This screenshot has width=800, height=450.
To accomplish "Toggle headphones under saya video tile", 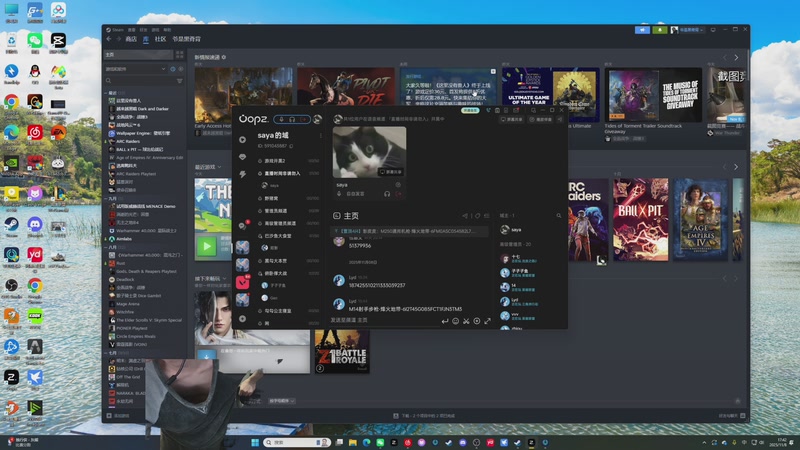I will (x=387, y=194).
